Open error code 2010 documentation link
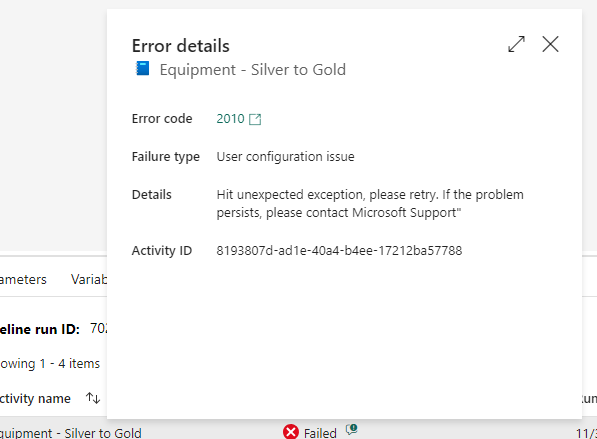Screen dimensions: 597x439 [x=230, y=119]
